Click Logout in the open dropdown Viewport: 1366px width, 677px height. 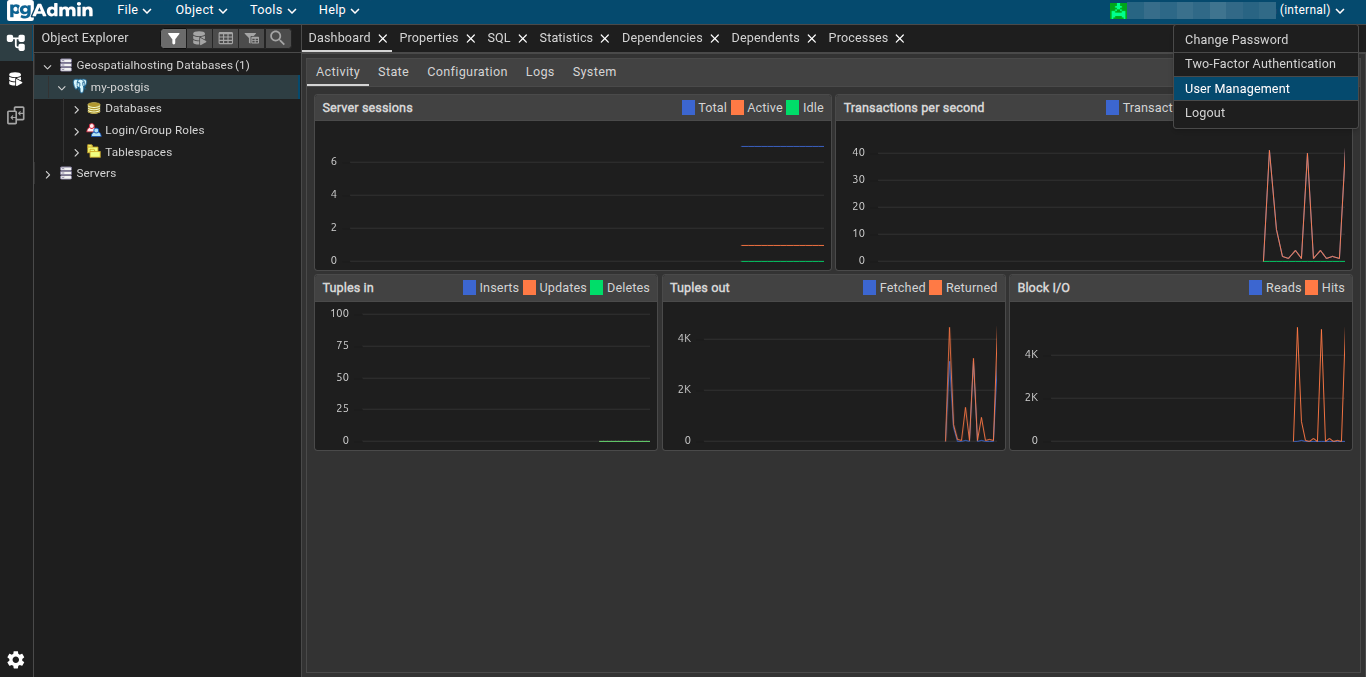click(1205, 112)
